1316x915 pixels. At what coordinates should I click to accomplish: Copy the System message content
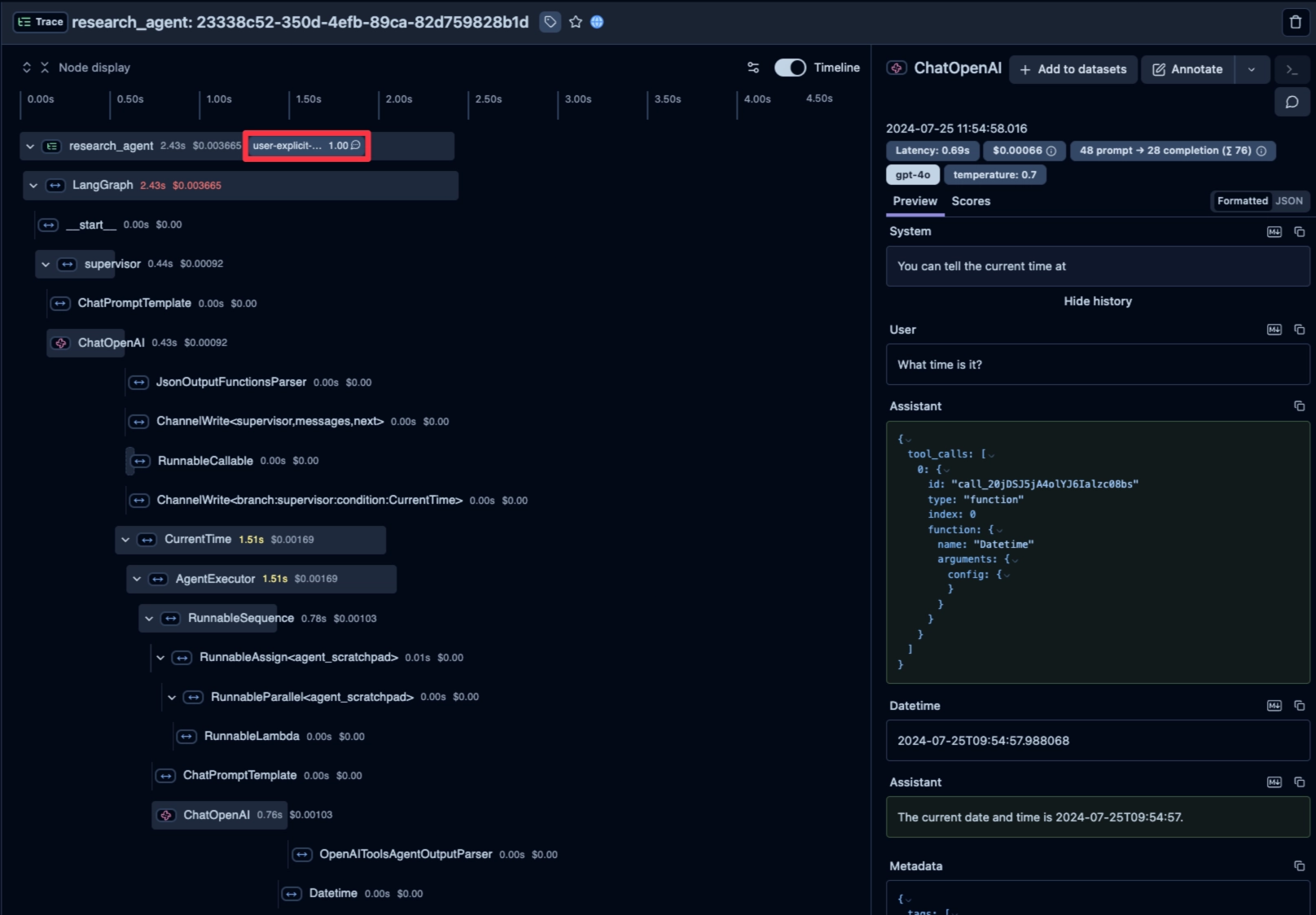pyautogui.click(x=1300, y=232)
